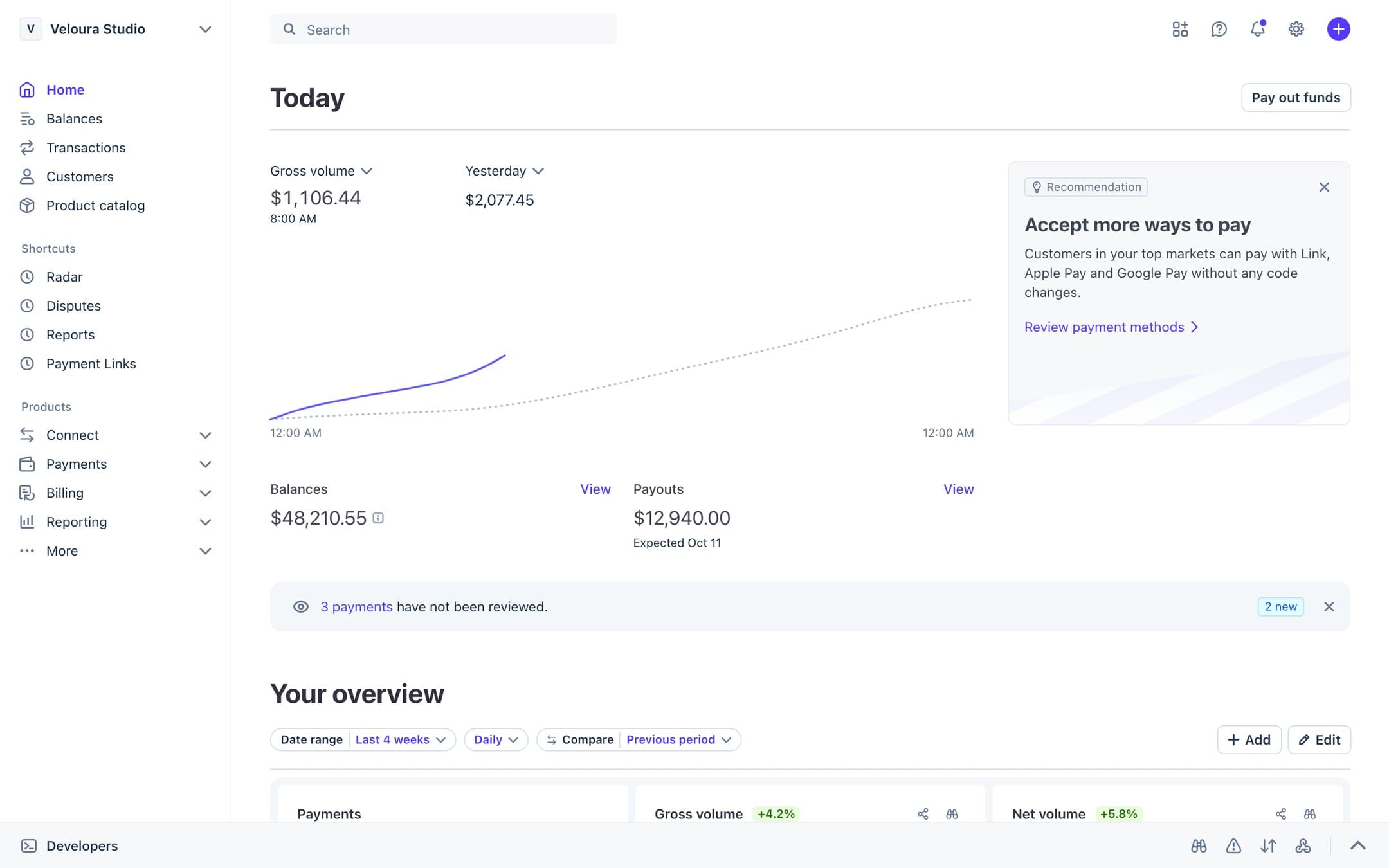
Task: Open the settings gear icon
Action: click(x=1296, y=29)
